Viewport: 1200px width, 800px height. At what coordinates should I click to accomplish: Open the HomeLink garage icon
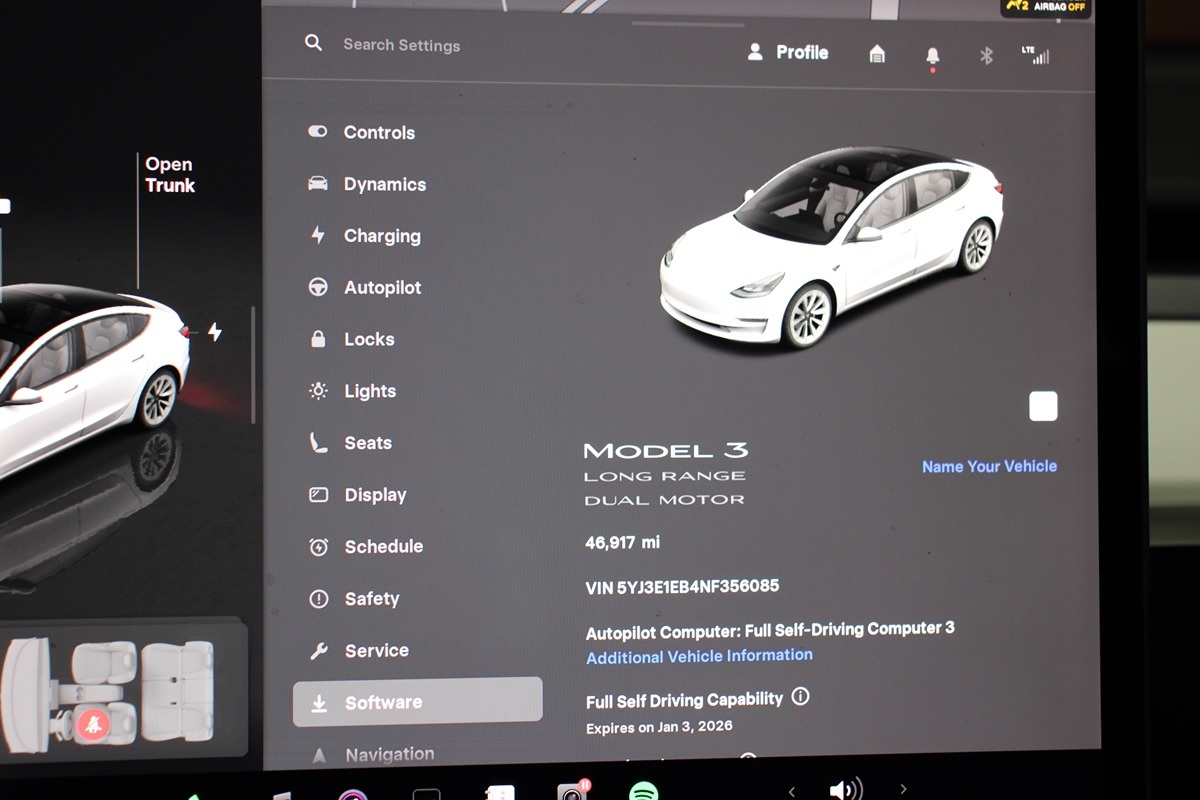pos(877,54)
